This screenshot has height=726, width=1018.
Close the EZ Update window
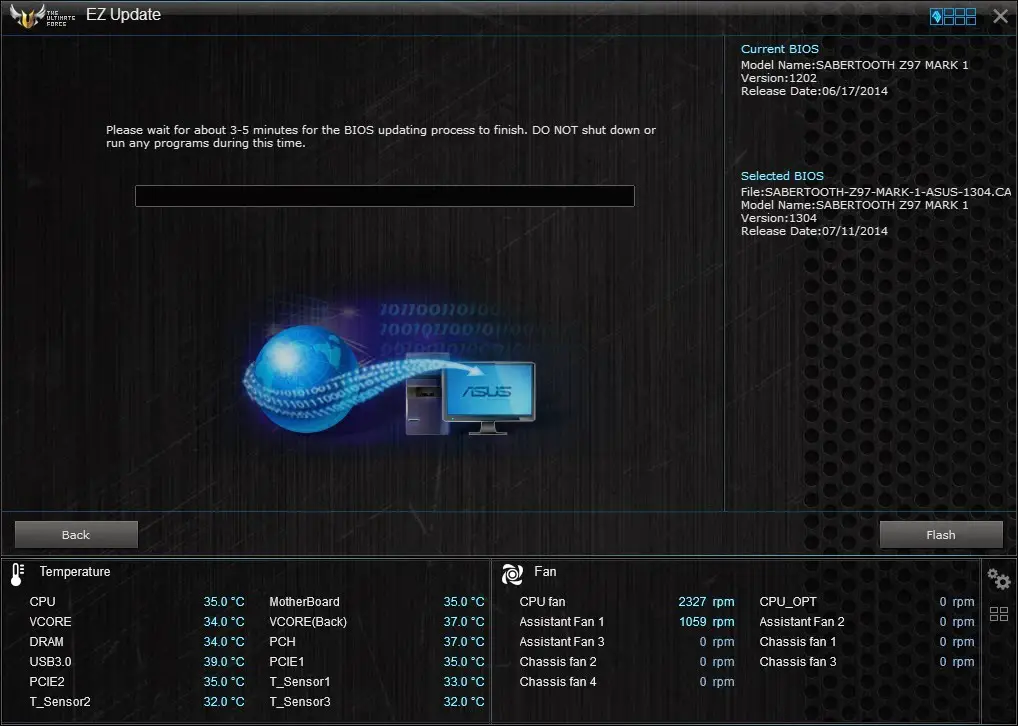coord(1000,16)
